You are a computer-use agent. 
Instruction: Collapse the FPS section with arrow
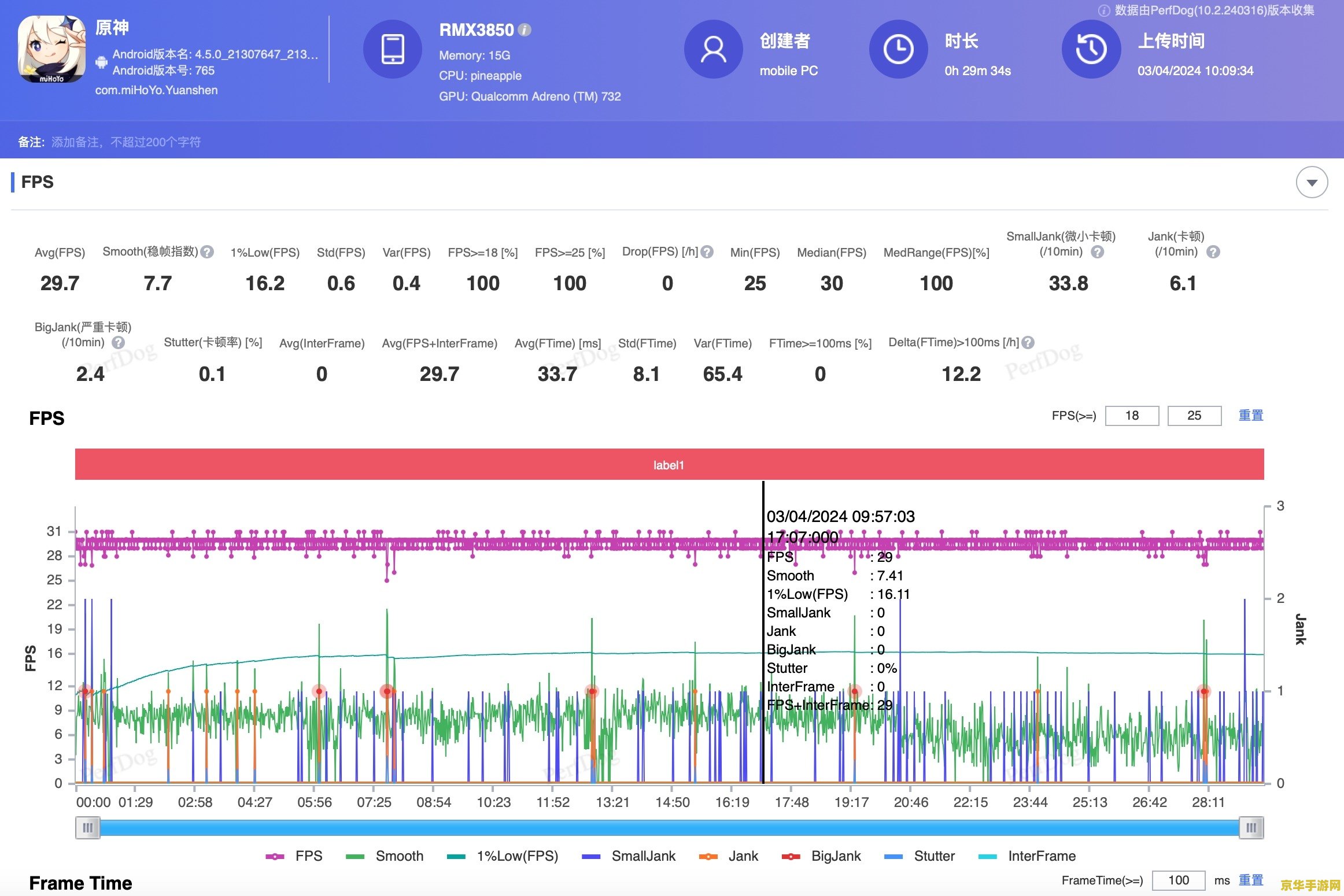click(1312, 183)
